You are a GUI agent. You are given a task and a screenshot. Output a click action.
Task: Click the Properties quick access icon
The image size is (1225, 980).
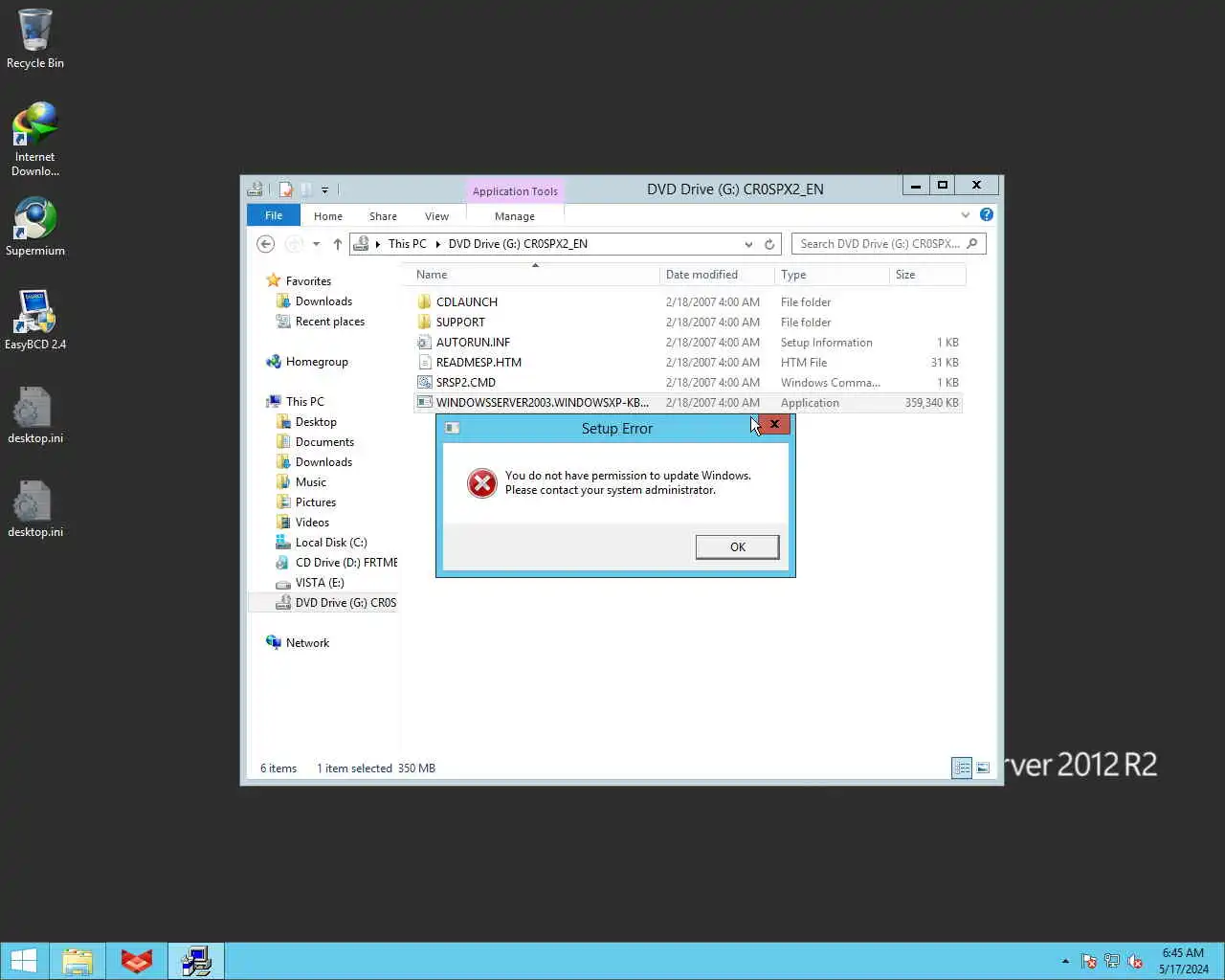pos(285,189)
